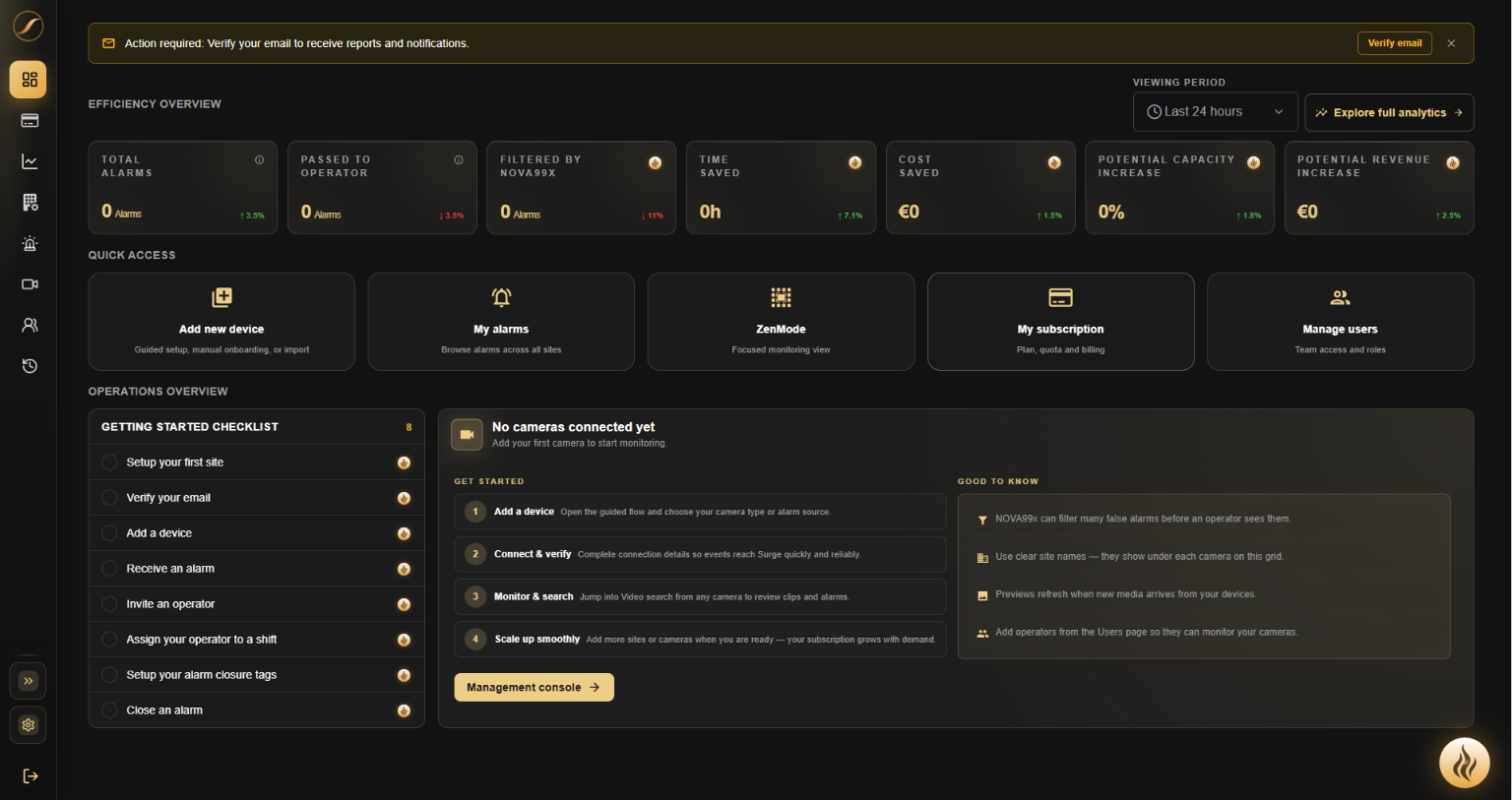Open the video camera icon in the sidebar
Image resolution: width=1512 pixels, height=800 pixels.
(30, 284)
